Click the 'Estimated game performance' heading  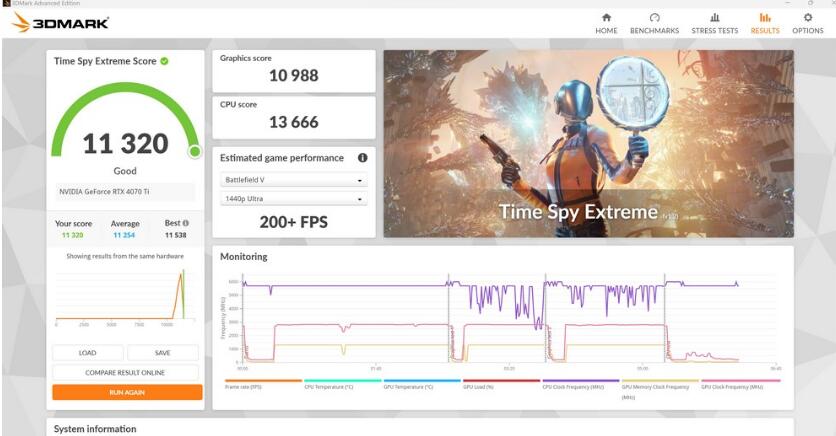click(282, 158)
